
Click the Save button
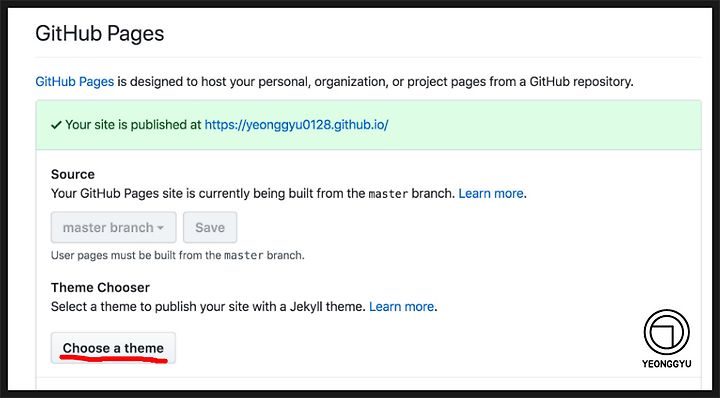tap(210, 227)
